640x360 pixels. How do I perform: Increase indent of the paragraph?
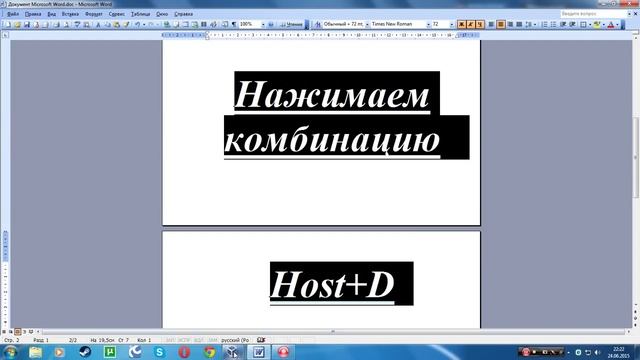click(572, 24)
